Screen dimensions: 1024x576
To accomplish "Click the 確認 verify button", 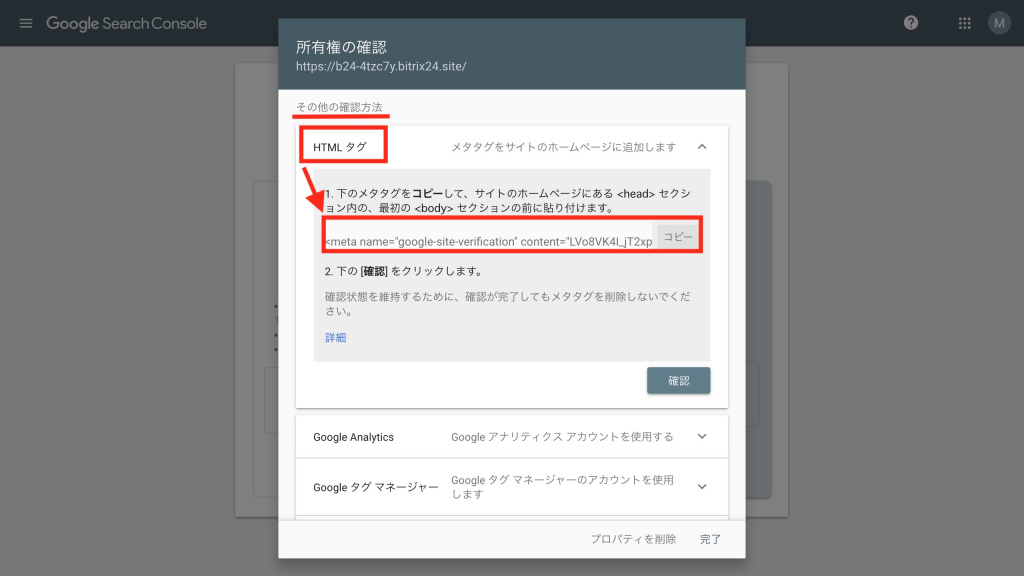I will coord(679,381).
